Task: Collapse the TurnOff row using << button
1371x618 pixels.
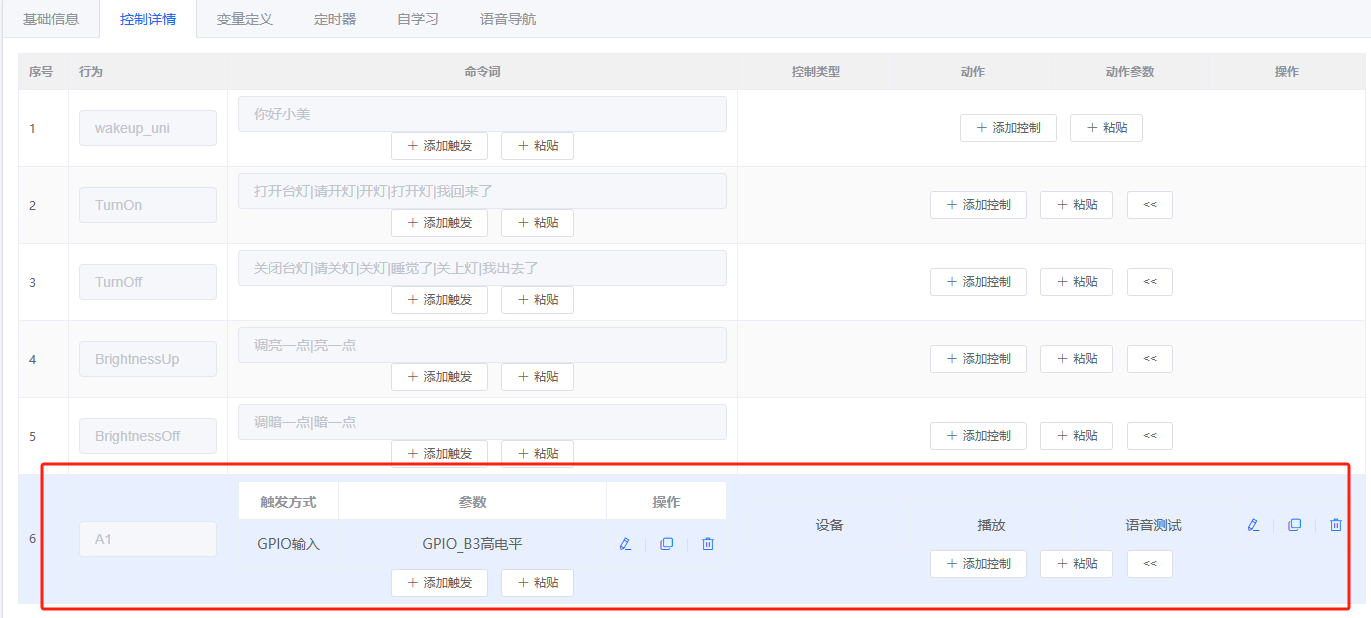Action: tap(1149, 282)
